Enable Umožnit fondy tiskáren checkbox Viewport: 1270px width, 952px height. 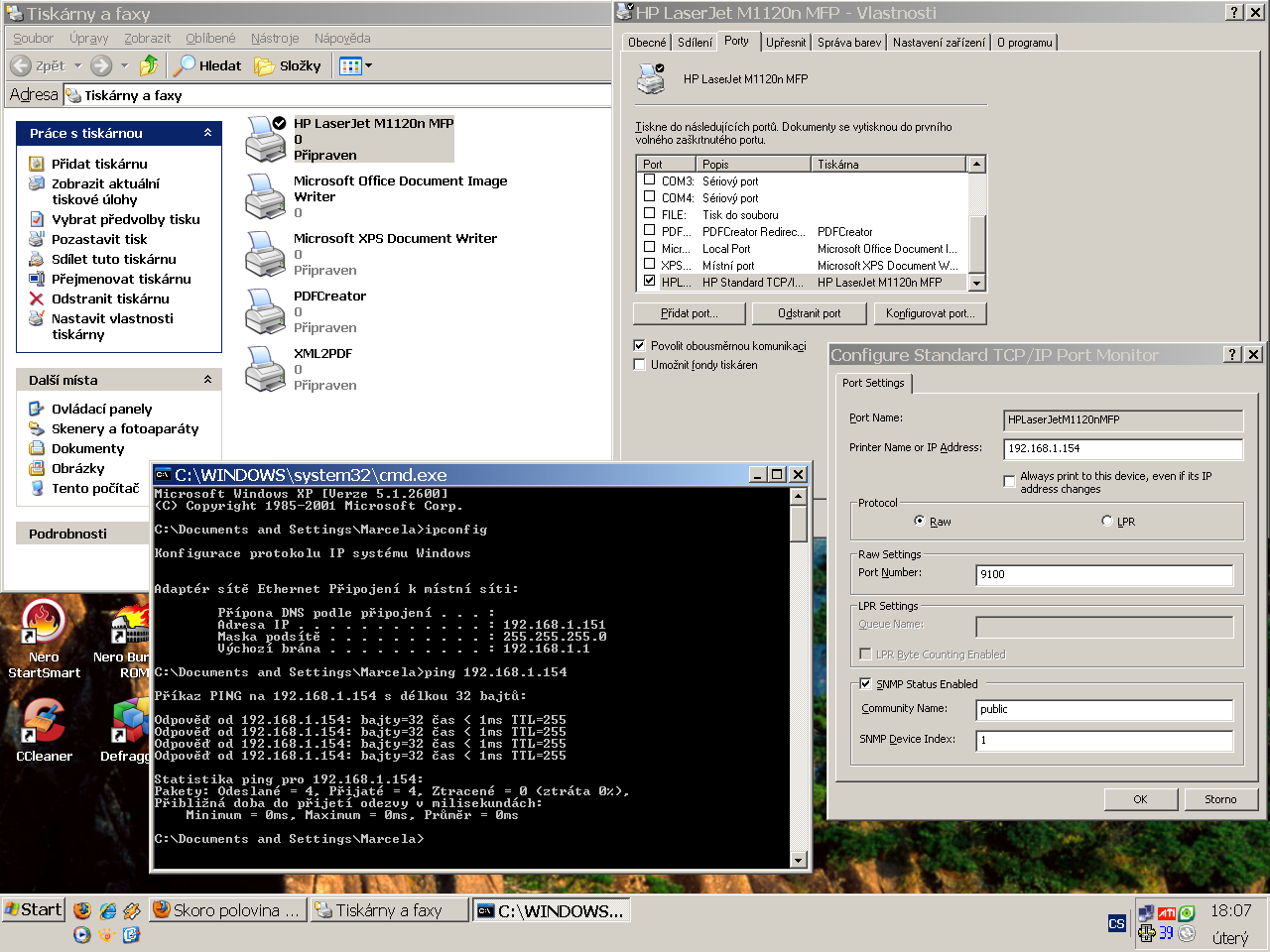click(x=640, y=364)
